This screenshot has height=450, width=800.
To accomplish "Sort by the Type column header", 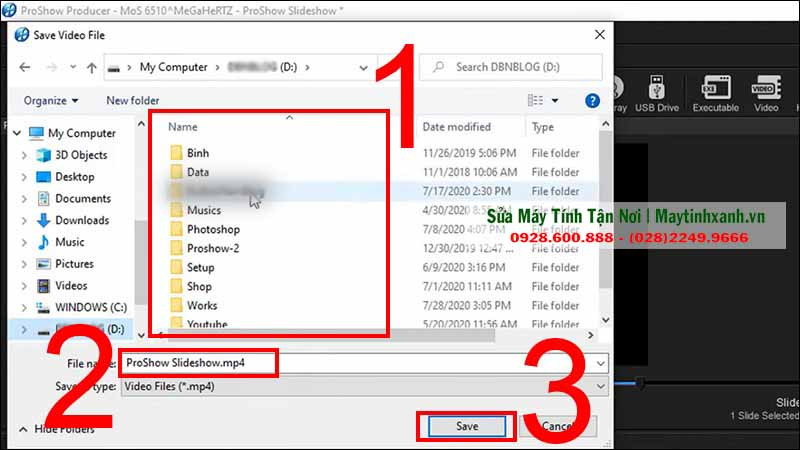I will (542, 127).
